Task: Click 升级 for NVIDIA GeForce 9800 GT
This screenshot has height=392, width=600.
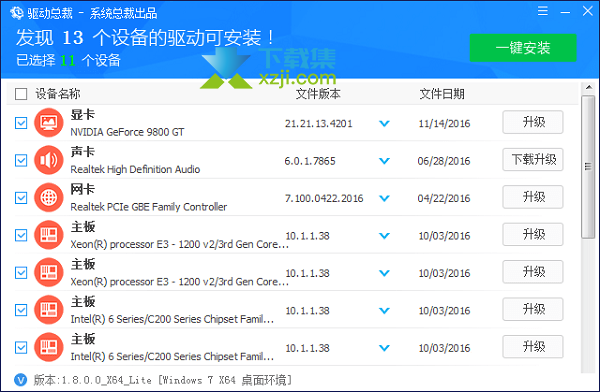Action: 533,122
